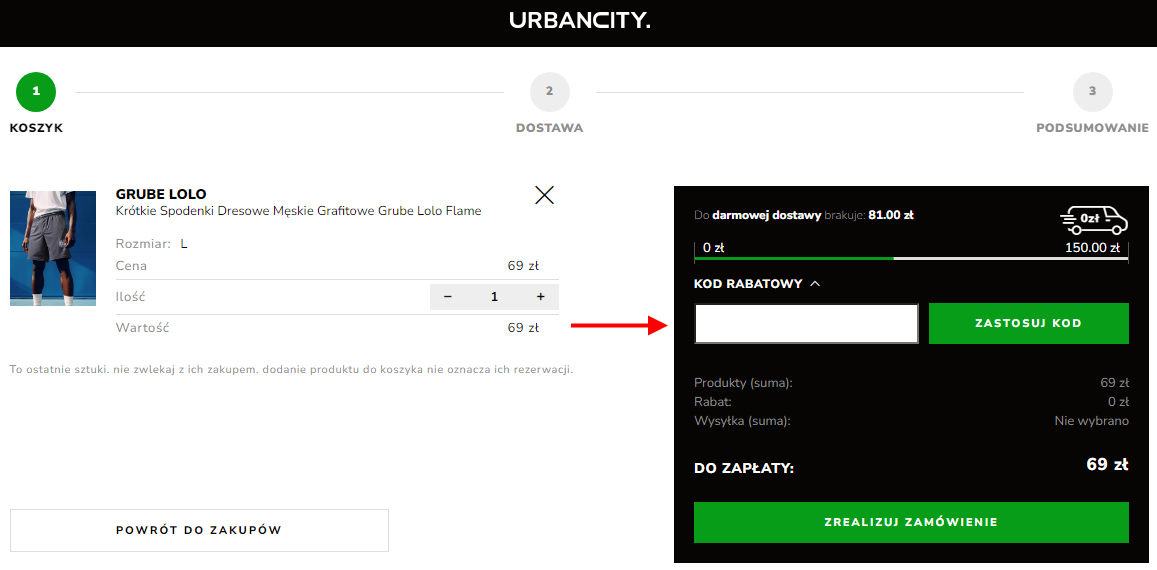This screenshot has height=570, width=1157.
Task: Increase quantity with the plus button
Action: click(541, 297)
